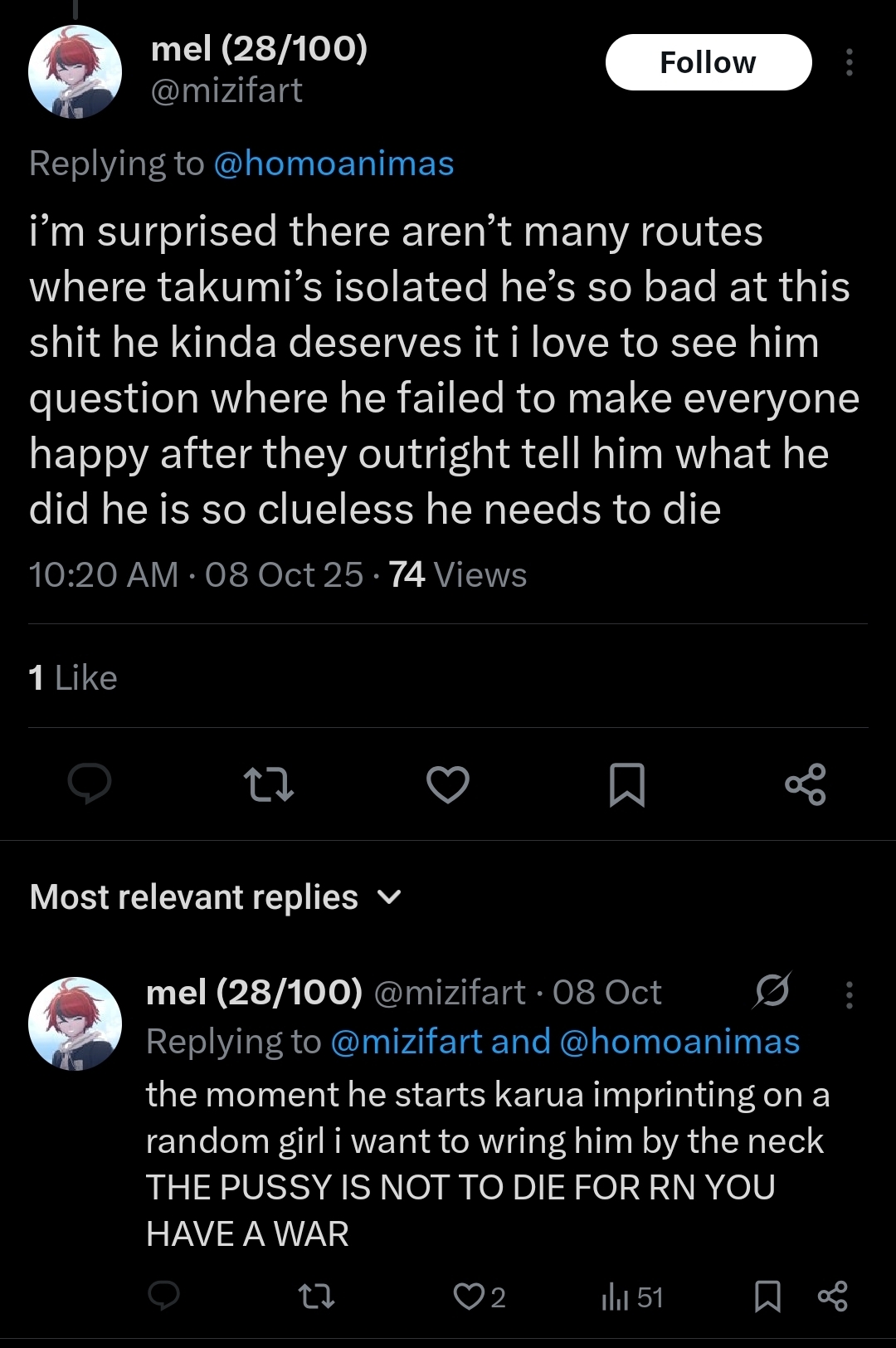
Task: Repost the main tweet
Action: (x=268, y=784)
